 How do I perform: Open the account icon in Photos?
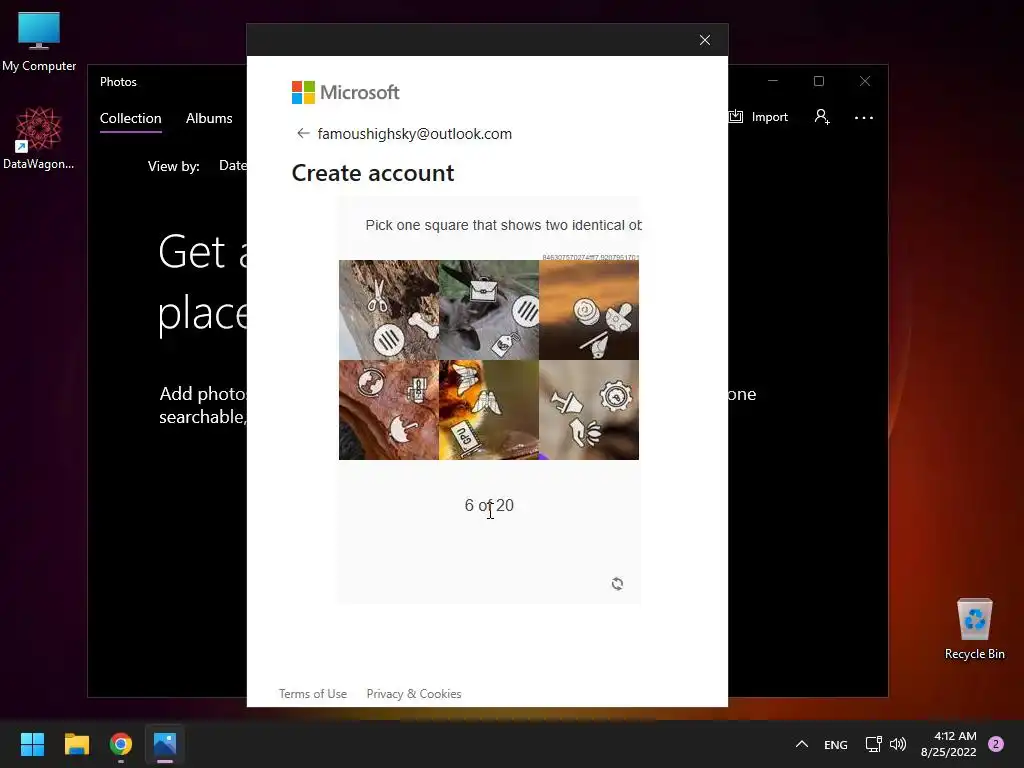click(822, 117)
